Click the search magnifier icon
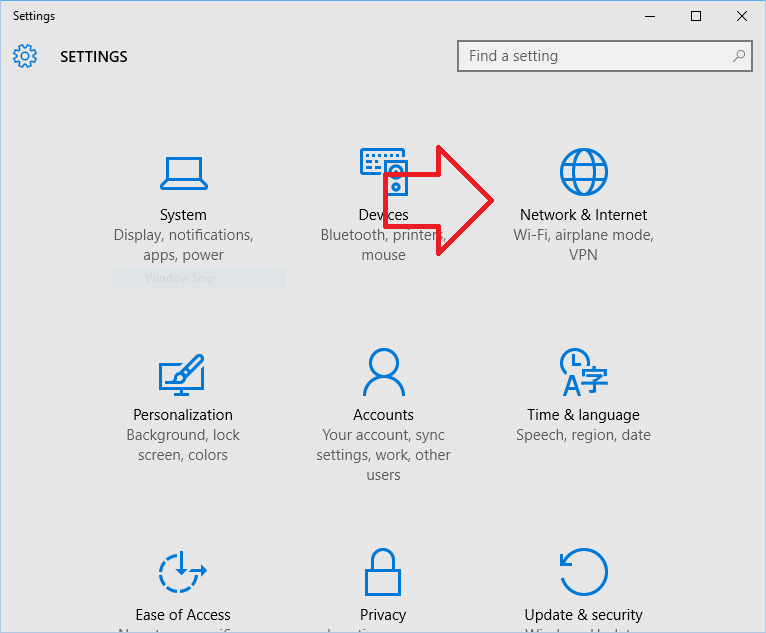 point(739,56)
